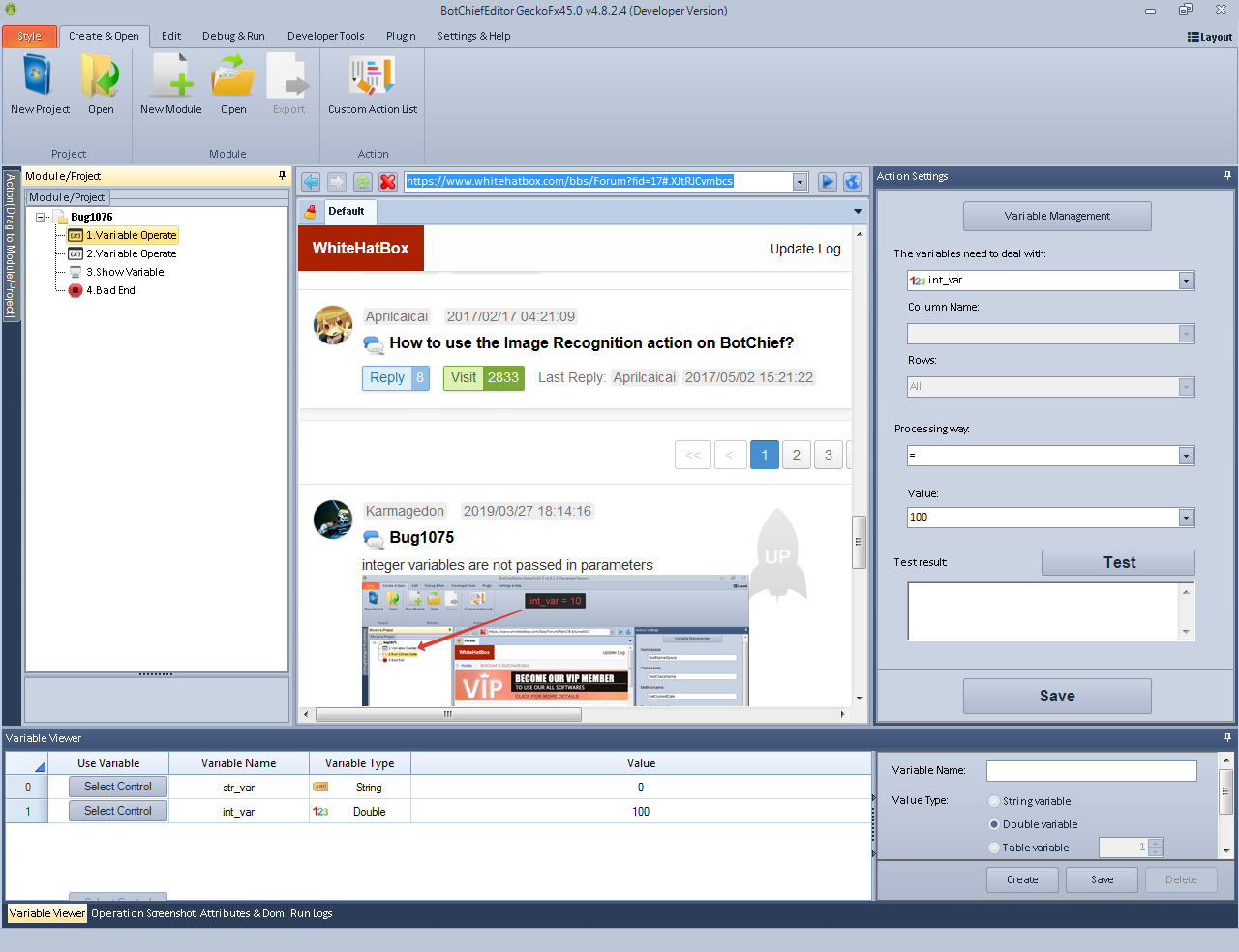Click the New Project icon
The width and height of the screenshot is (1239, 952).
click(40, 77)
